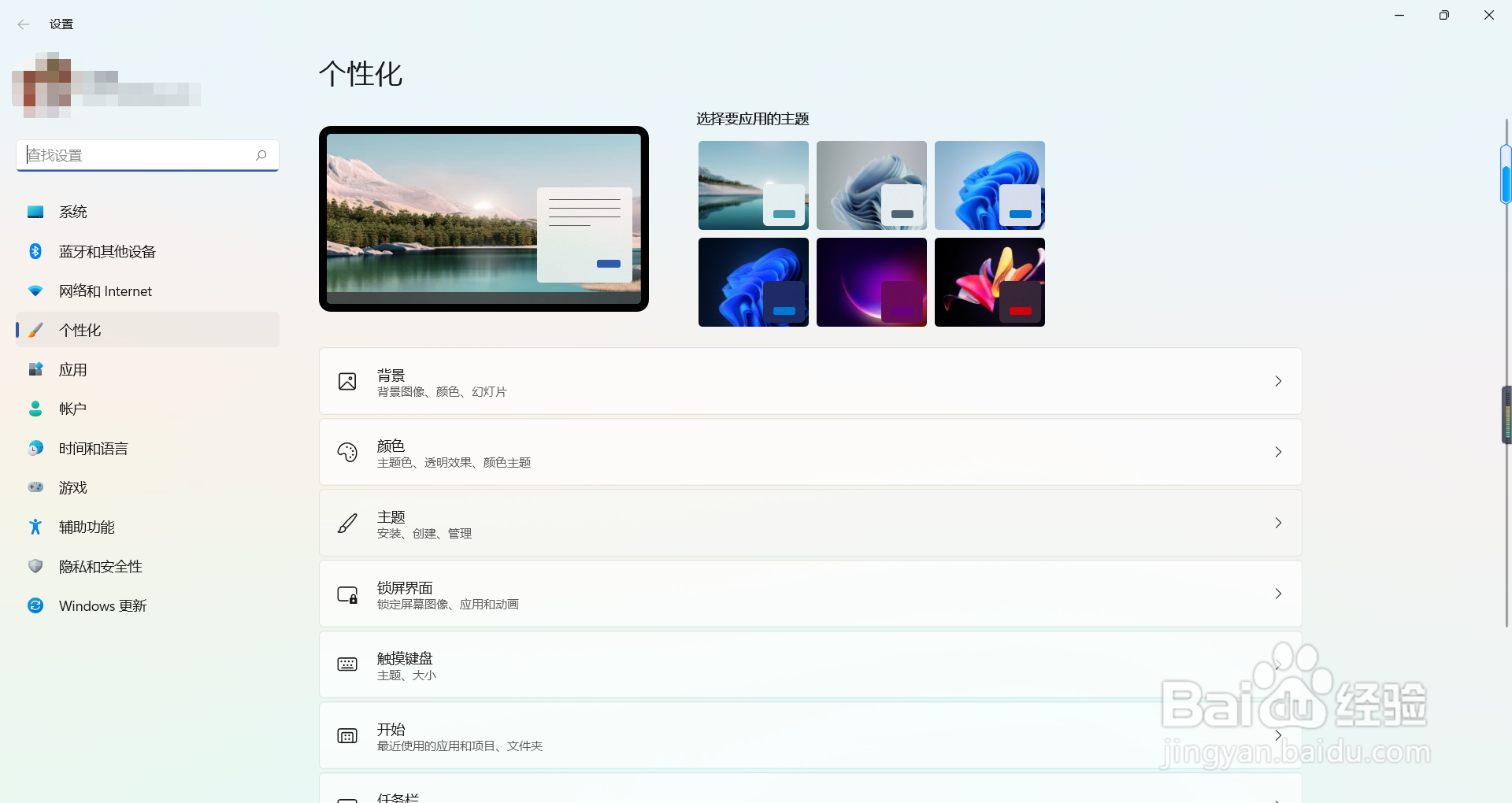Expand the 主题 row chevron

(x=1278, y=523)
